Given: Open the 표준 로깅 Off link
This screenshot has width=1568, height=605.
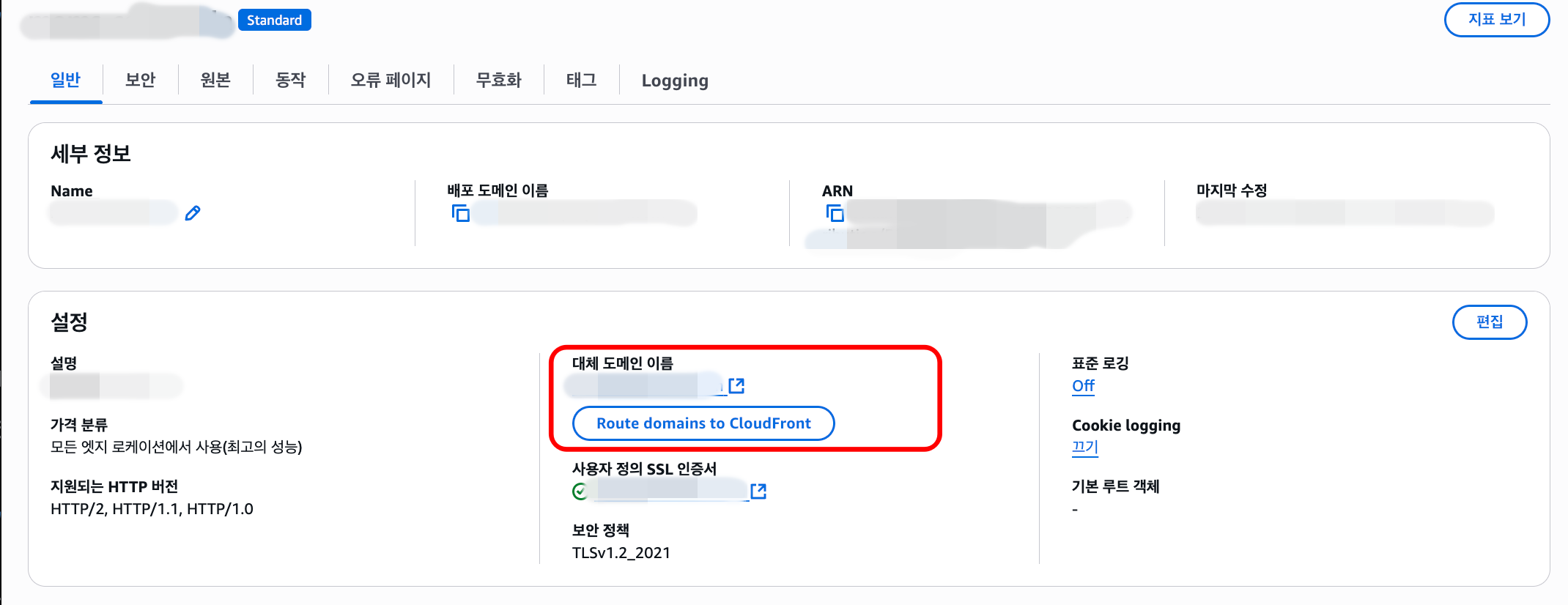Looking at the screenshot, I should point(1083,386).
